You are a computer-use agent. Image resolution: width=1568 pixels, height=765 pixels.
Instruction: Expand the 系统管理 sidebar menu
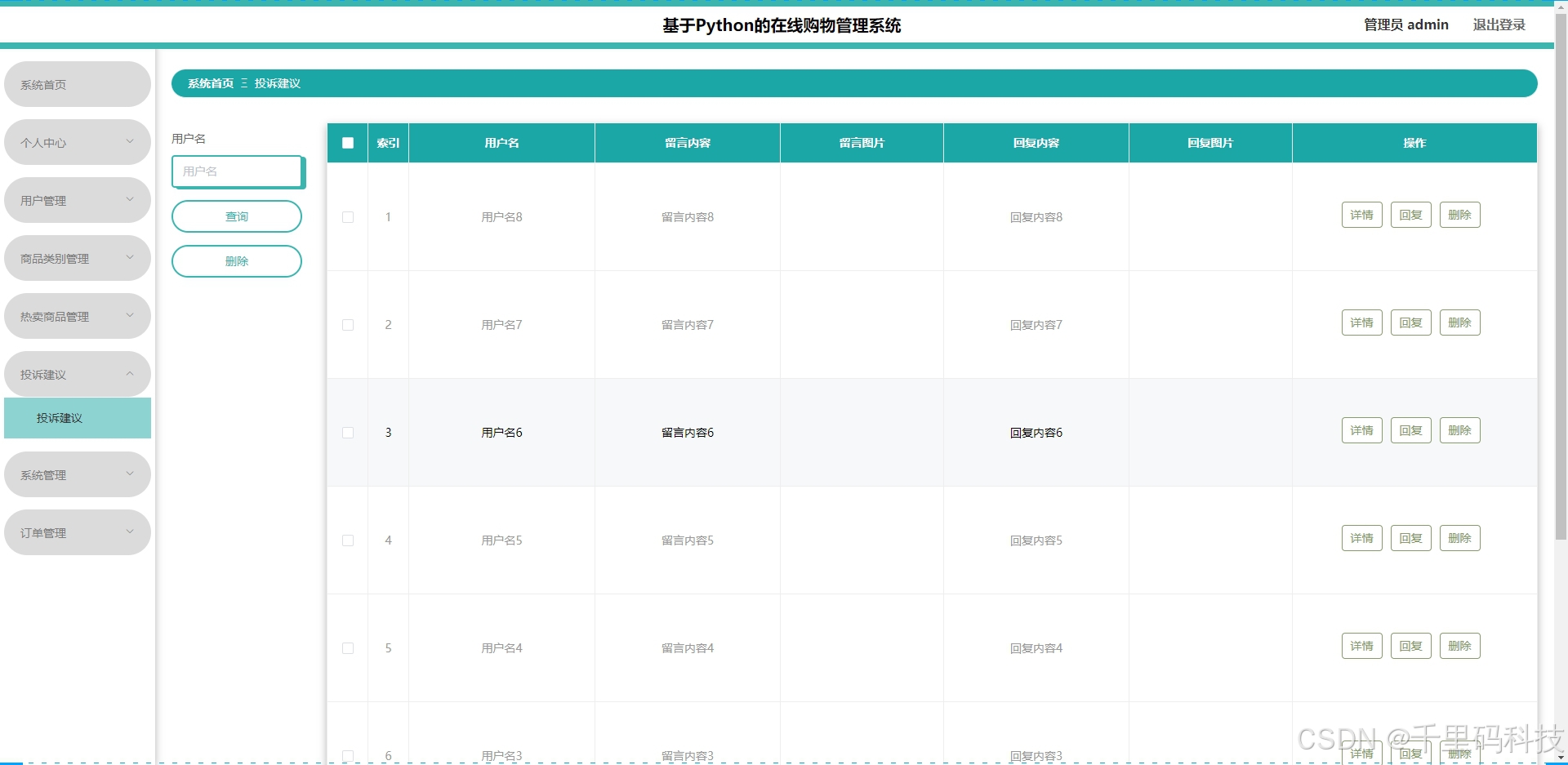[x=78, y=474]
